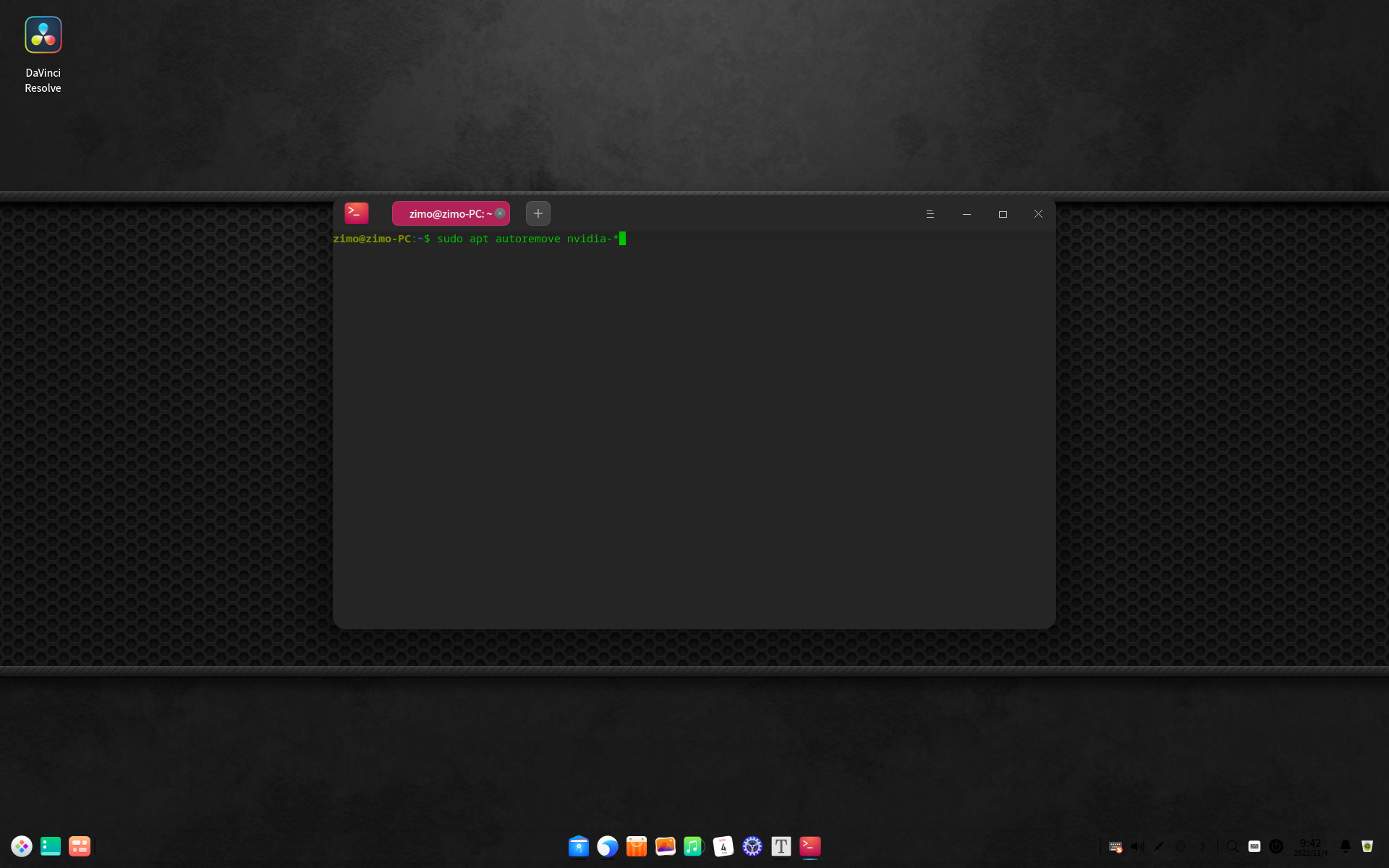Launch the Music app from dock
1389x868 pixels.
[x=694, y=846]
